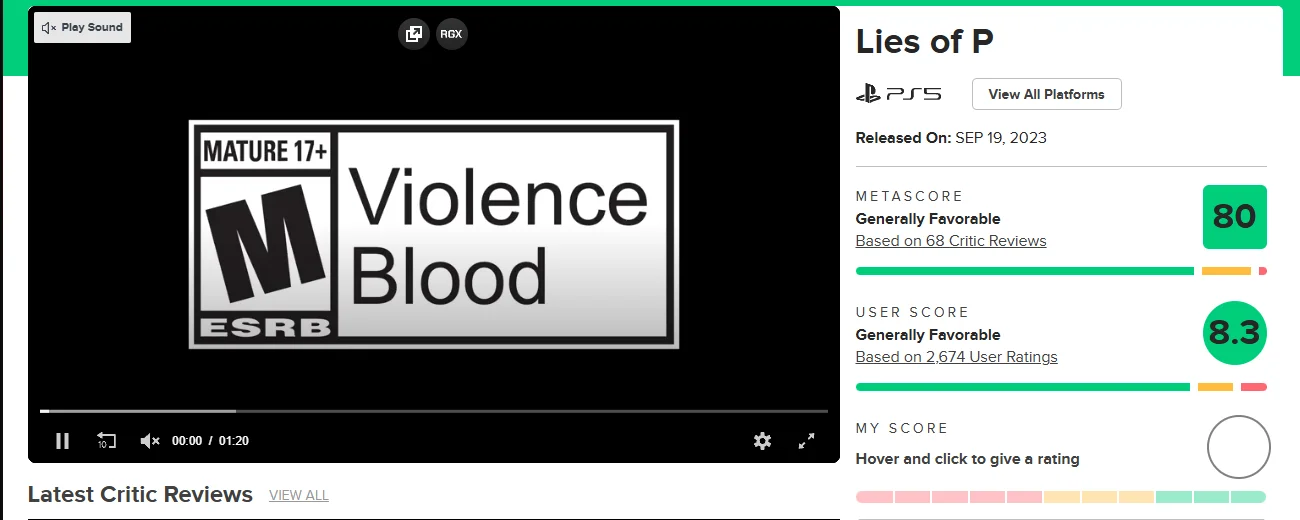Open the video settings gear
1300x520 pixels.
(x=763, y=441)
